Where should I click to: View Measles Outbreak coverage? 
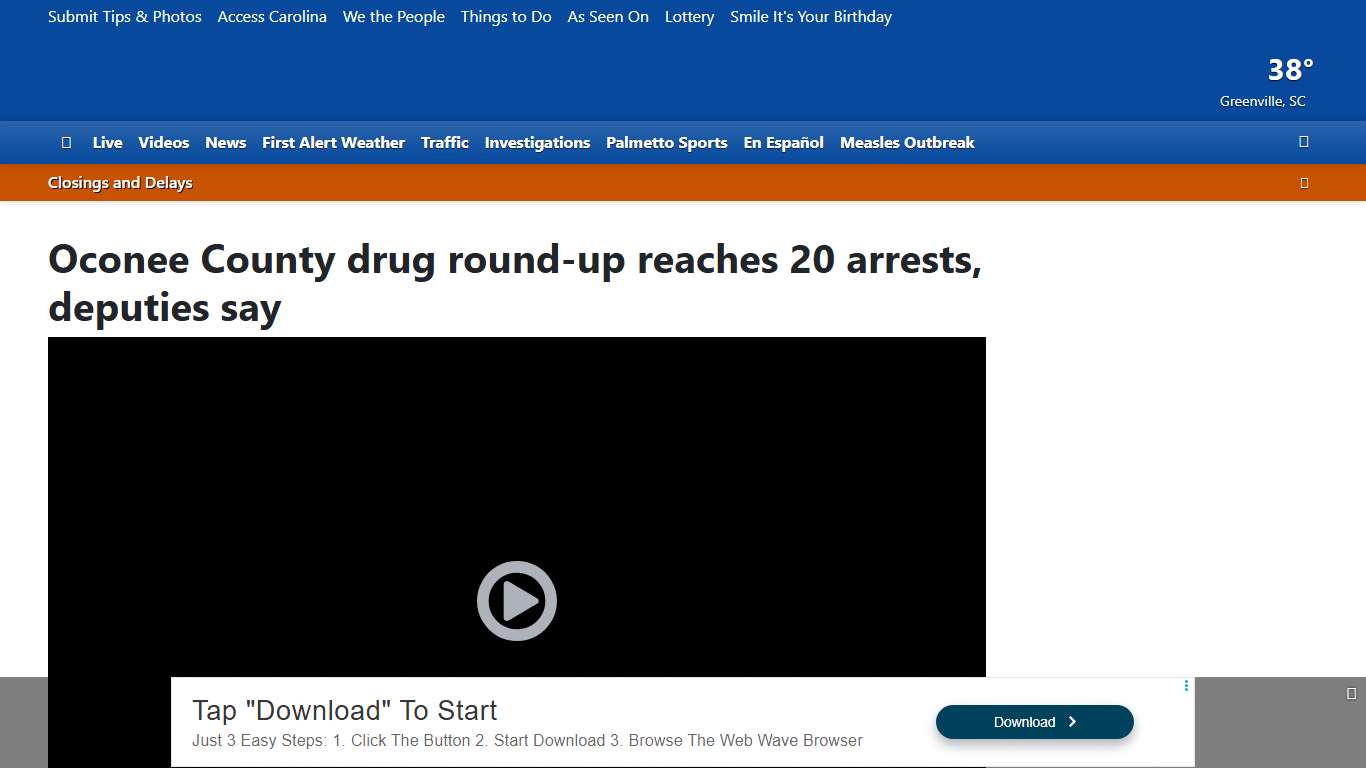(906, 142)
